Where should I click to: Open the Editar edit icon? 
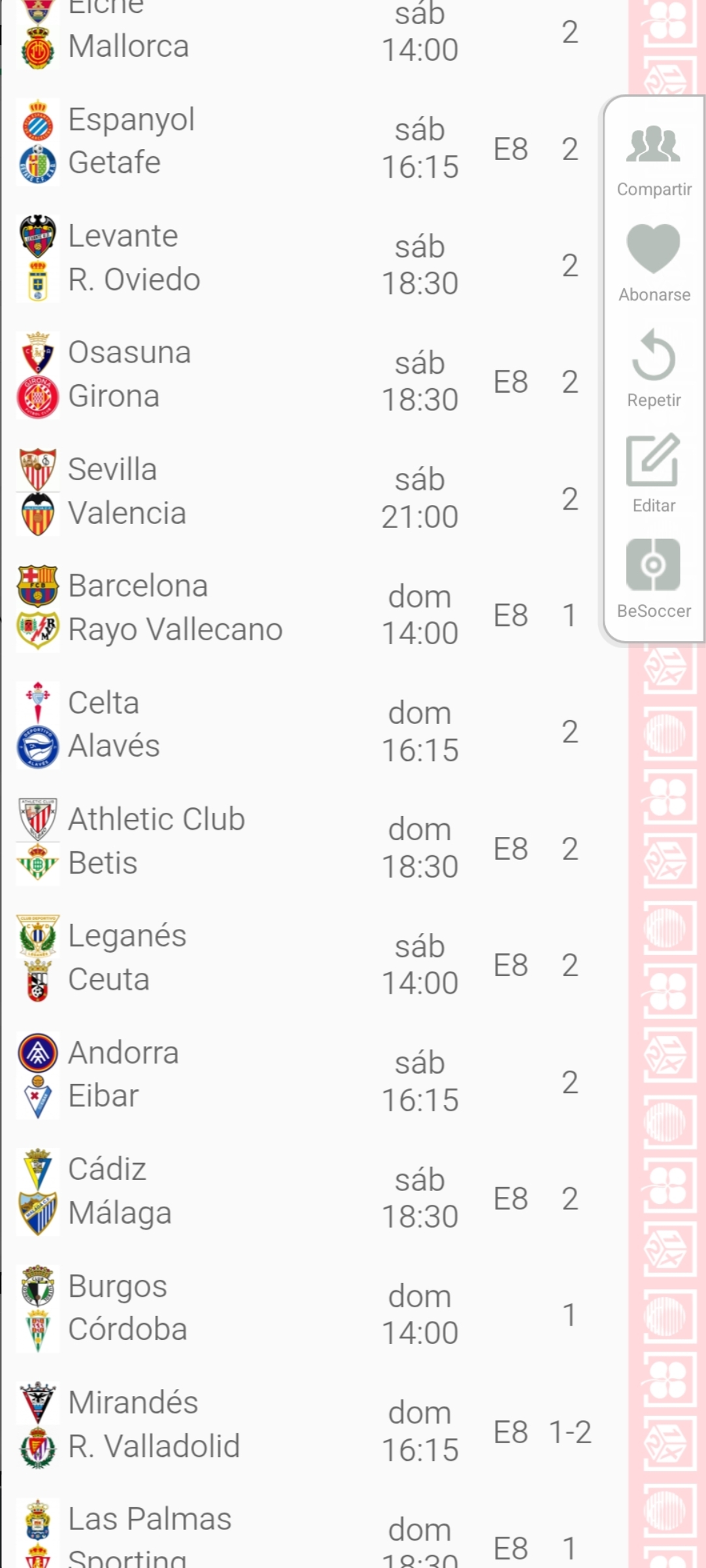coord(653,459)
